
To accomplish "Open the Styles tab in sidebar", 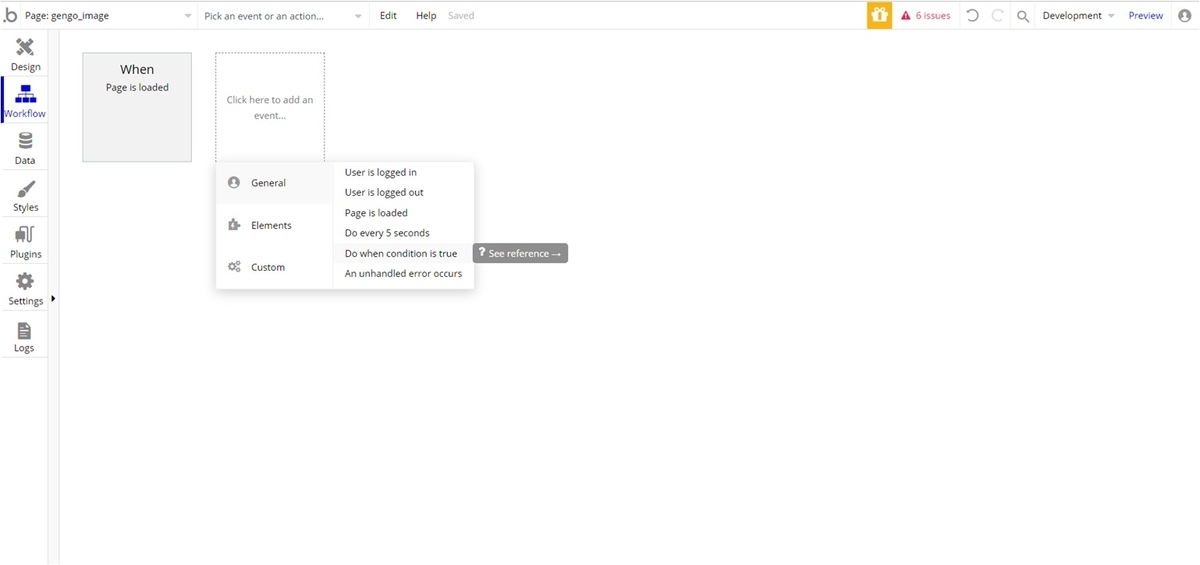I will (25, 195).
